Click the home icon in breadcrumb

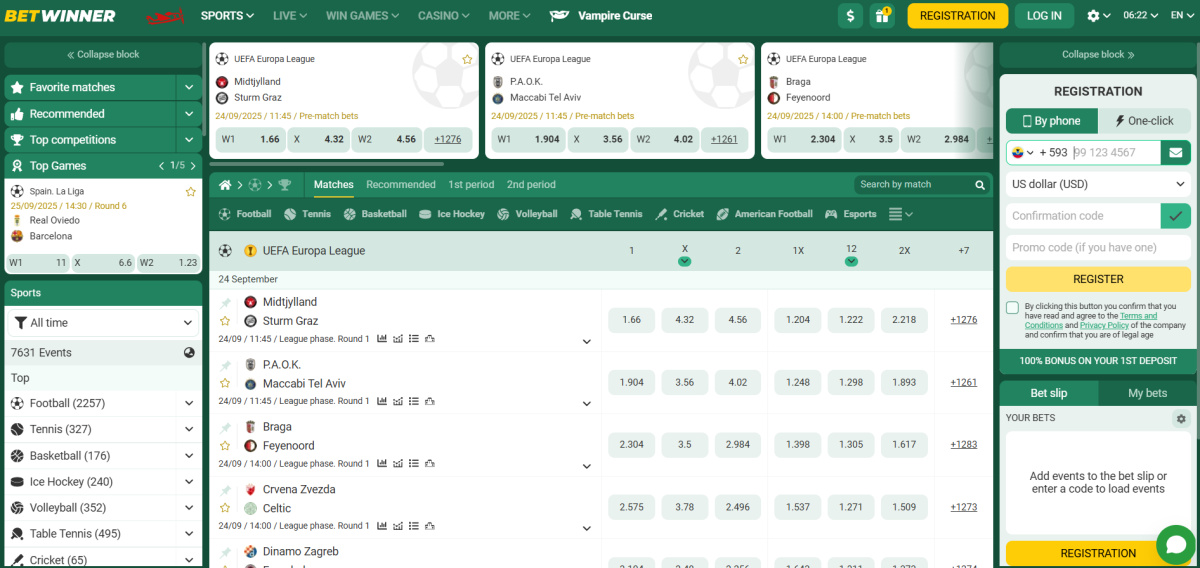click(x=226, y=185)
